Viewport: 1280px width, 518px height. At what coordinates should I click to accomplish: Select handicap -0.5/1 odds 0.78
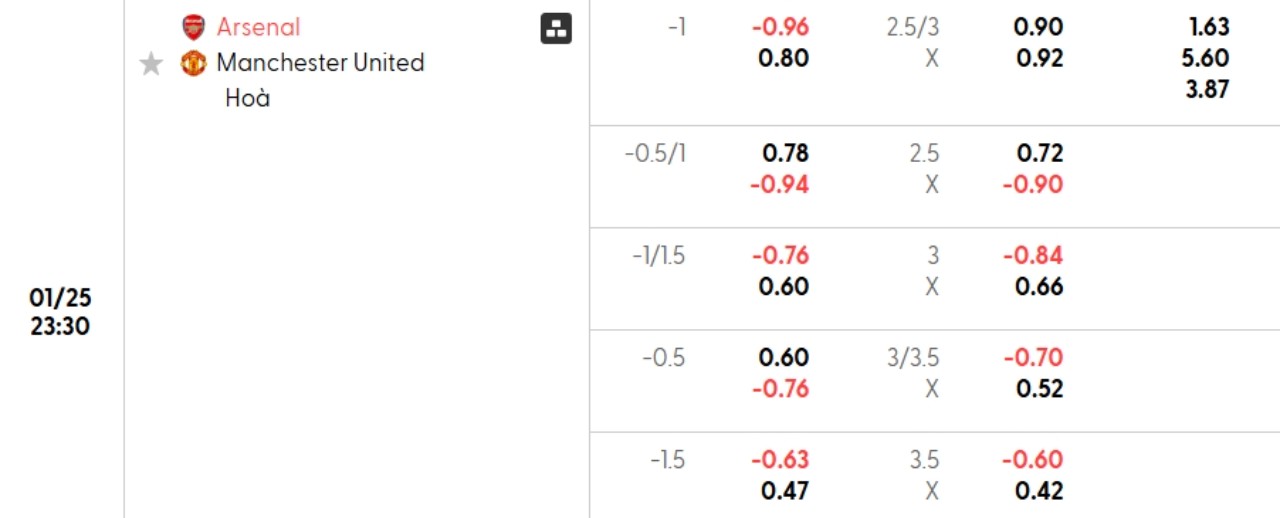point(785,153)
